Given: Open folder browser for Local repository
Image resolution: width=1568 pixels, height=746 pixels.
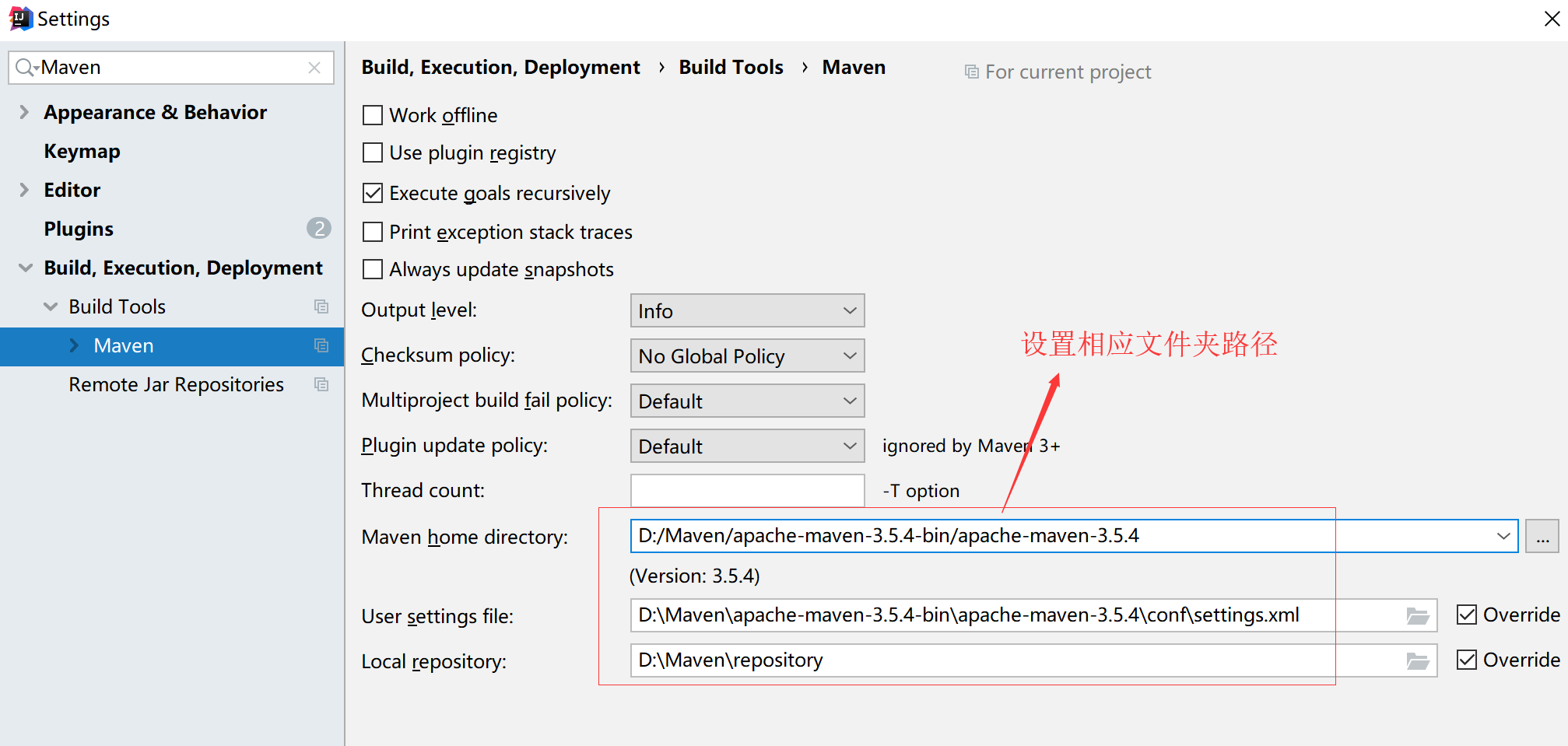Looking at the screenshot, I should click(x=1418, y=661).
